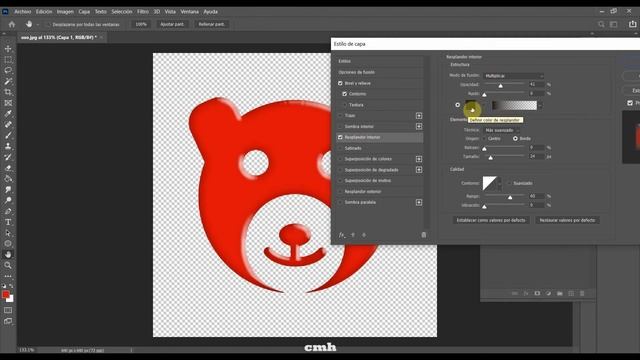
Task: Enable the Satinado checkbox
Action: (340, 148)
